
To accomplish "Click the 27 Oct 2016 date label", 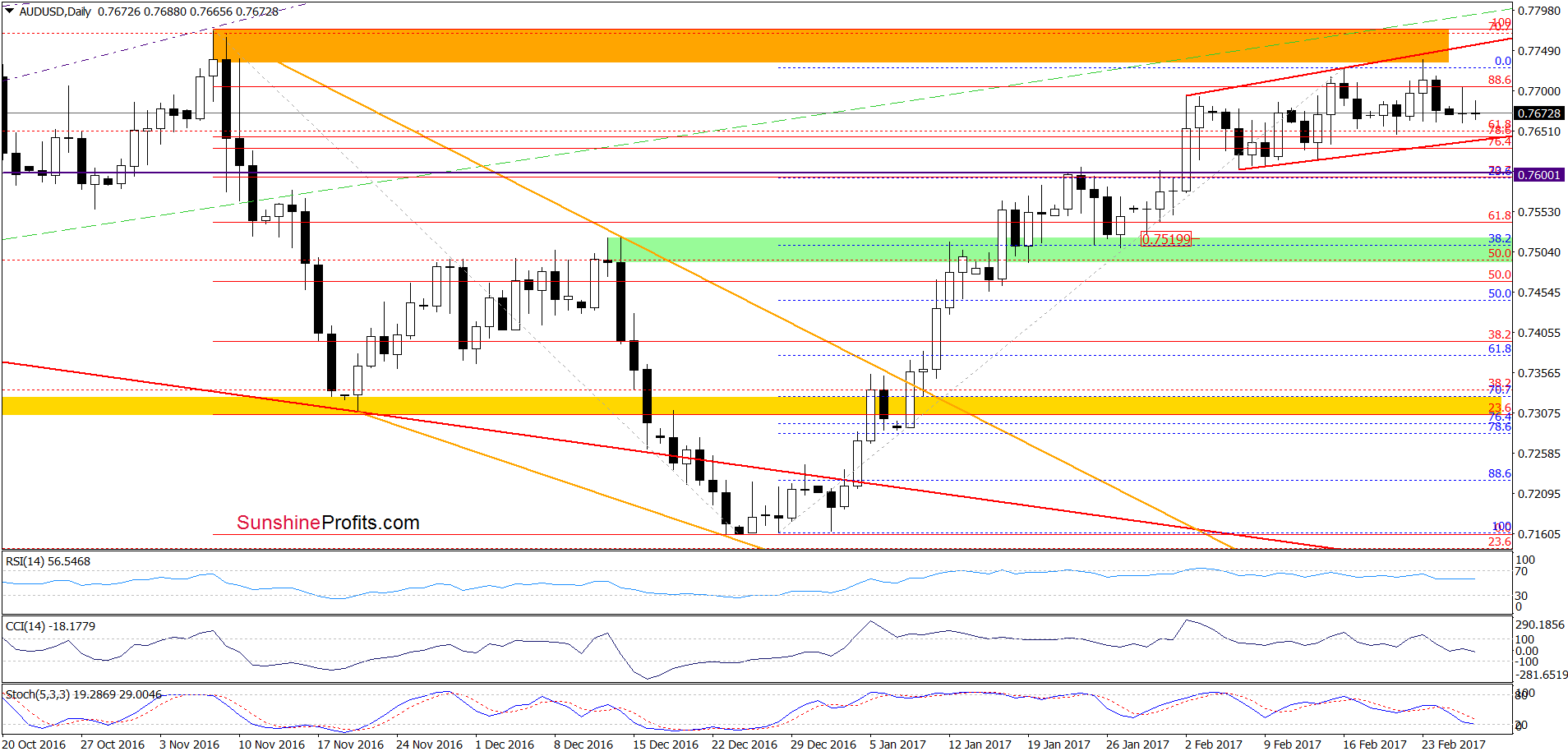I will tap(113, 744).
